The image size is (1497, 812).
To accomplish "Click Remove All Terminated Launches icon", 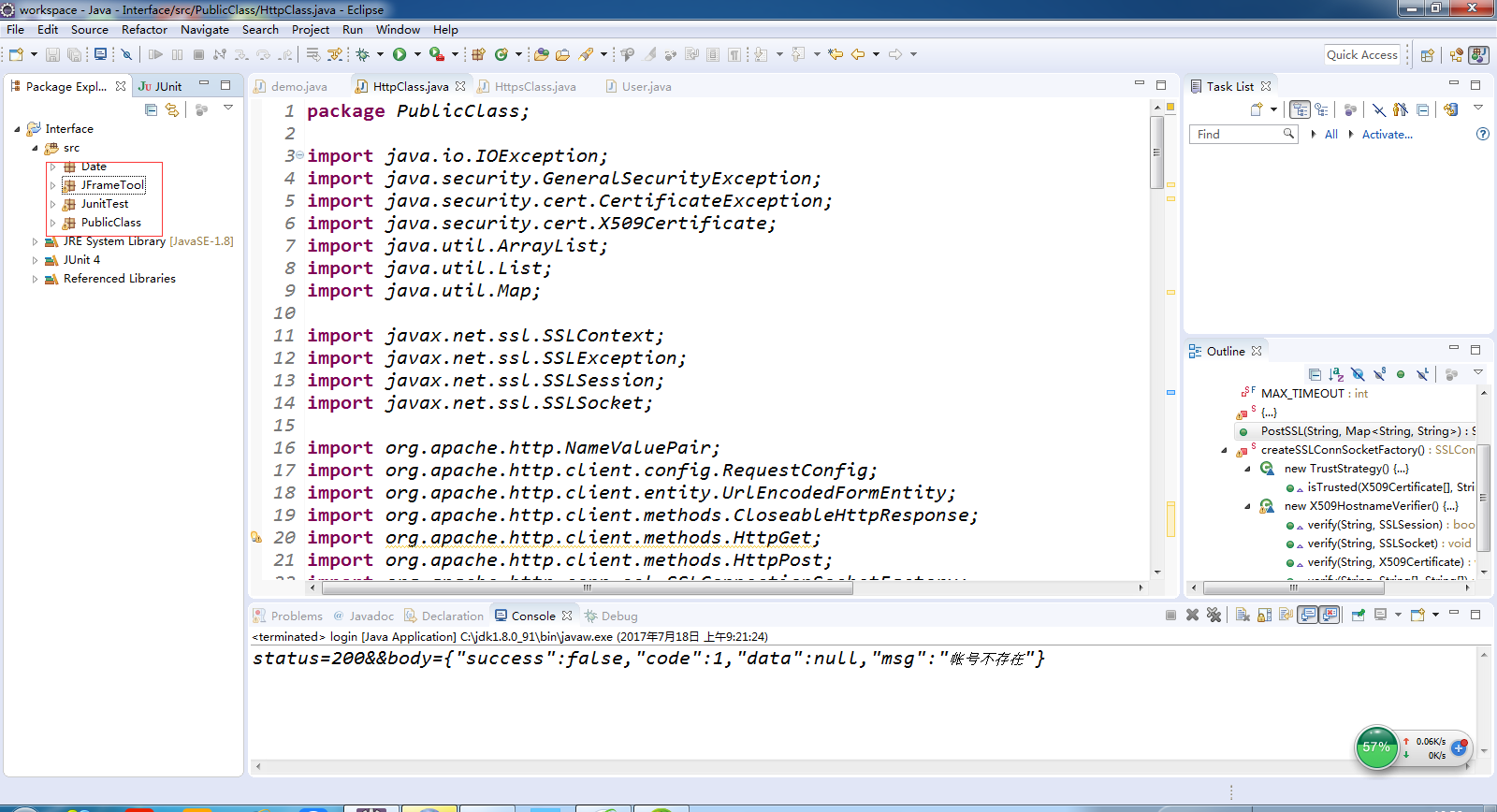I will tap(1214, 615).
